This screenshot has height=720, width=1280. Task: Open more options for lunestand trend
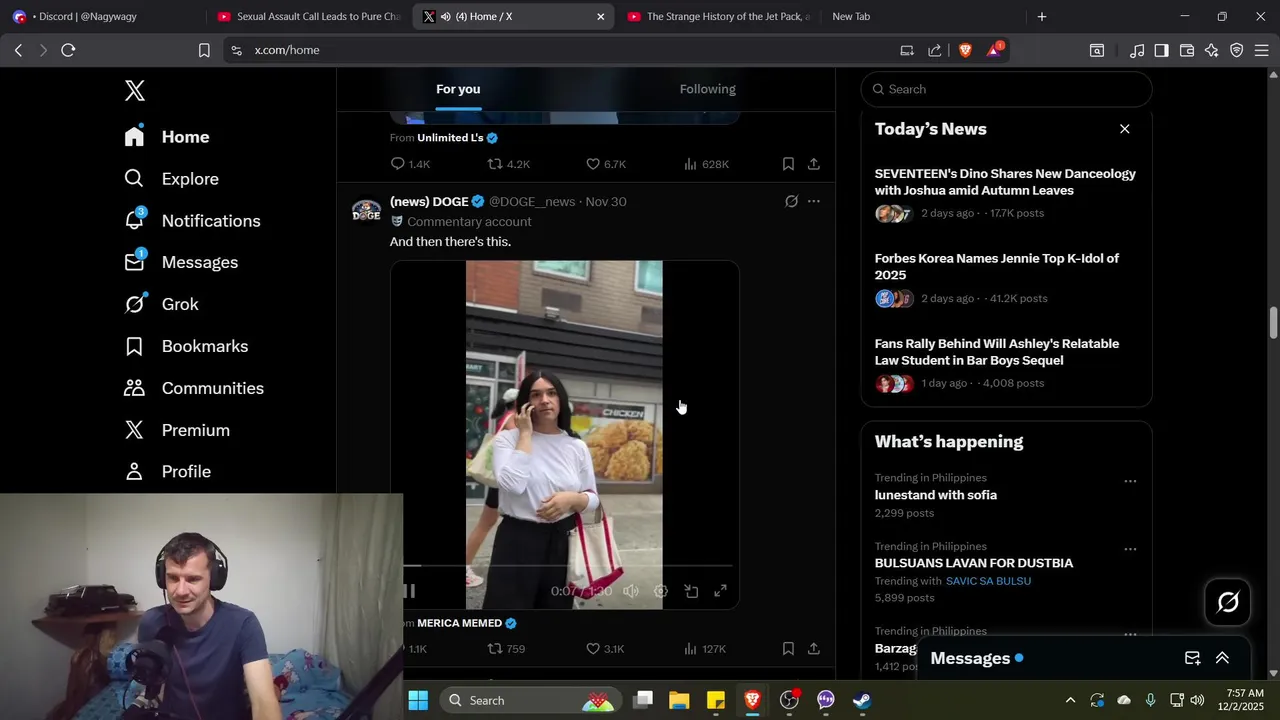(1130, 481)
